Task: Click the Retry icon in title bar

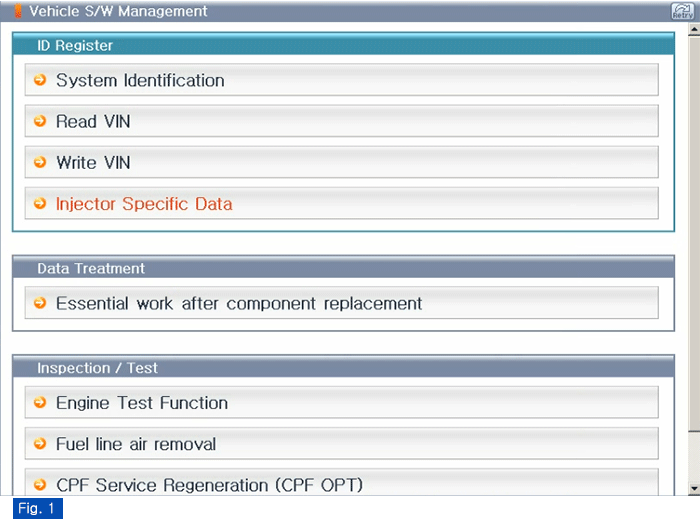Action: [x=683, y=11]
